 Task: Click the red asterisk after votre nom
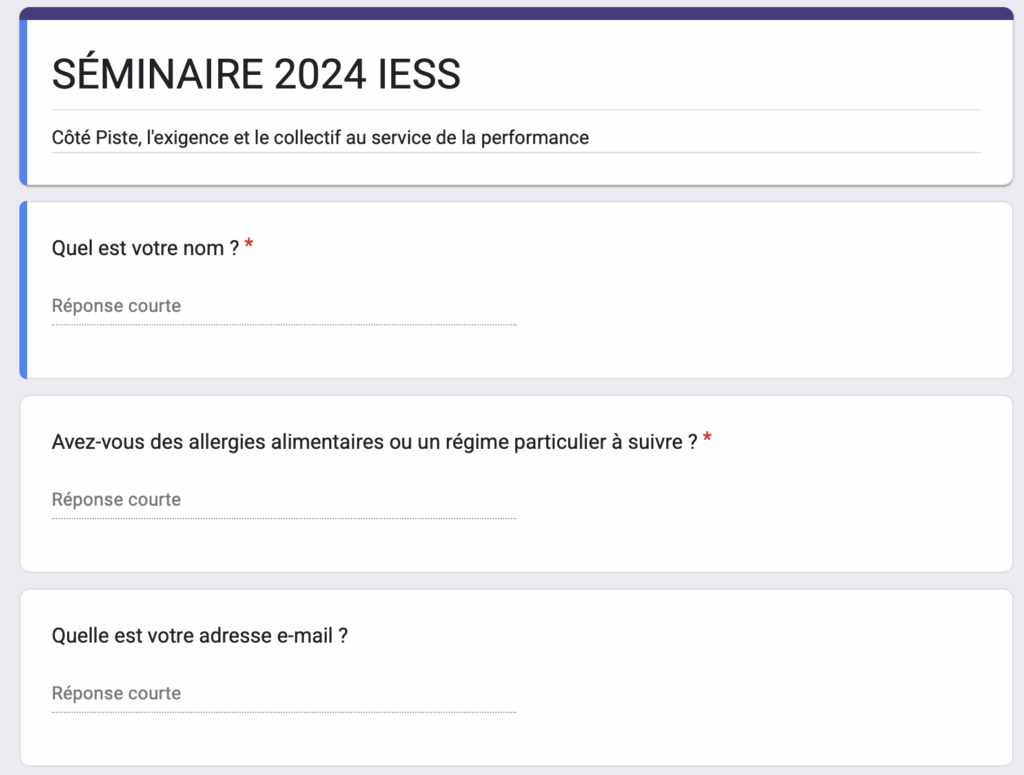pyautogui.click(x=249, y=244)
